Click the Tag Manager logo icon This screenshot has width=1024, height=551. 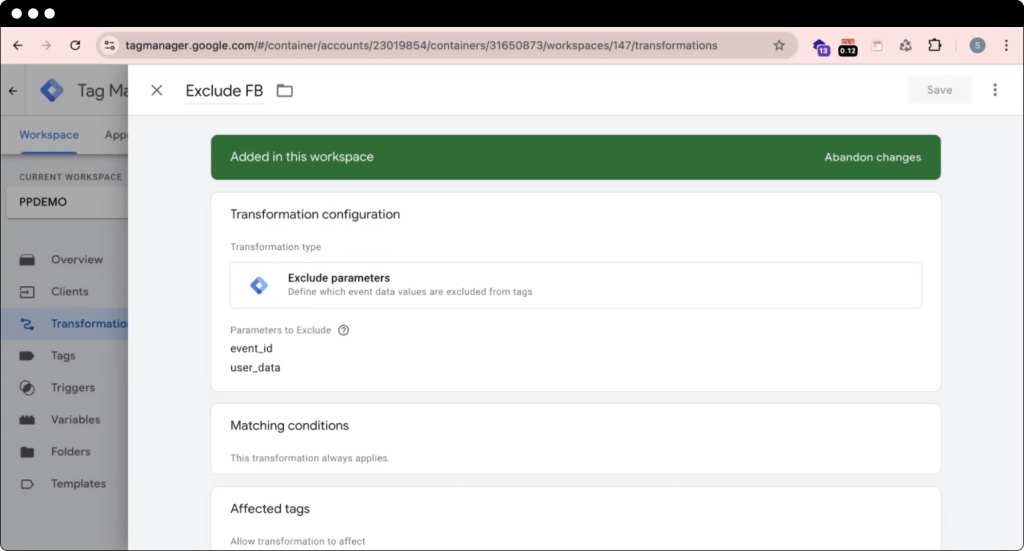[x=52, y=91]
